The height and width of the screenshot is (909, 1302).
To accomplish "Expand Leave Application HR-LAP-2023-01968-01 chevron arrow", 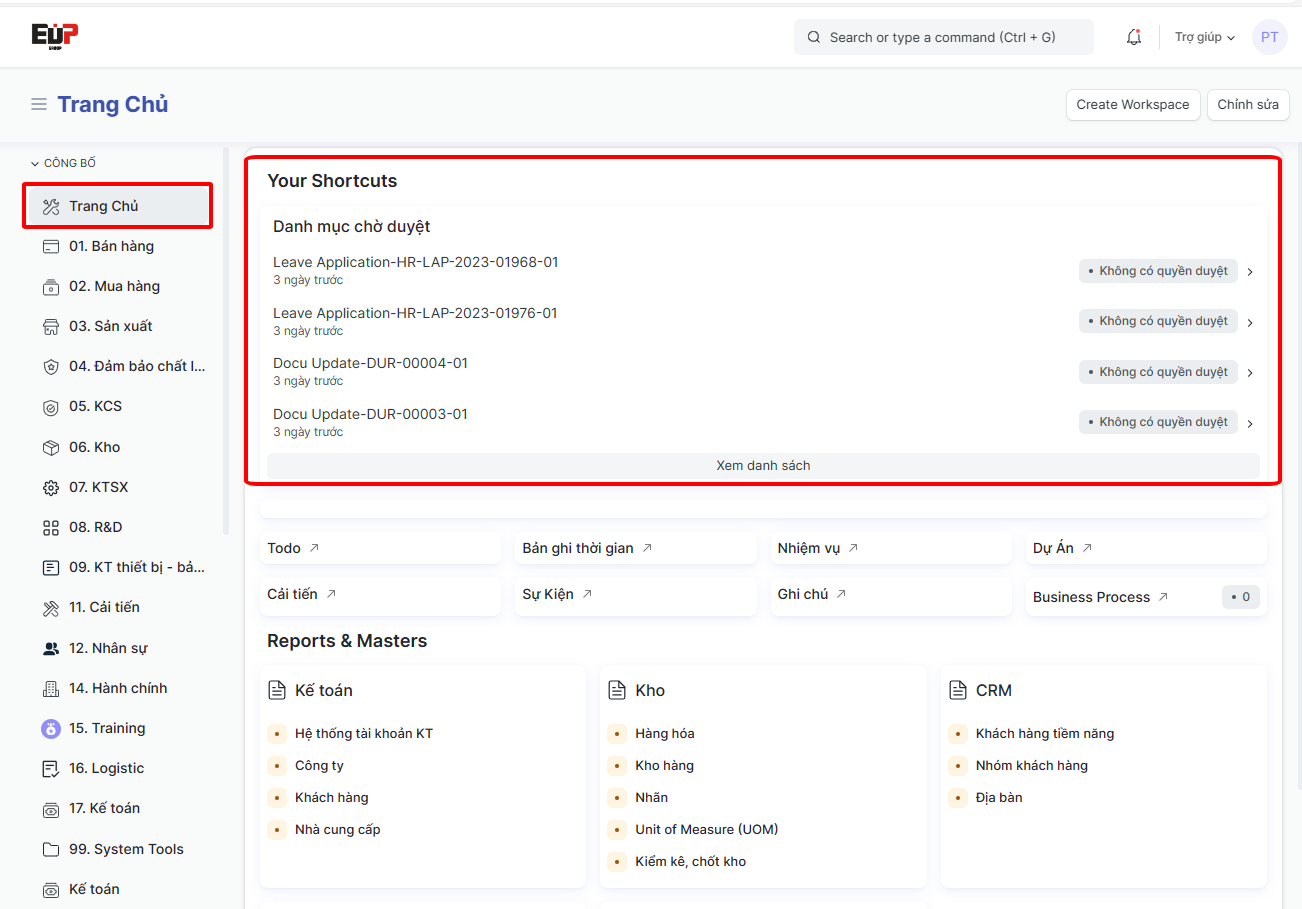I will click(1250, 271).
